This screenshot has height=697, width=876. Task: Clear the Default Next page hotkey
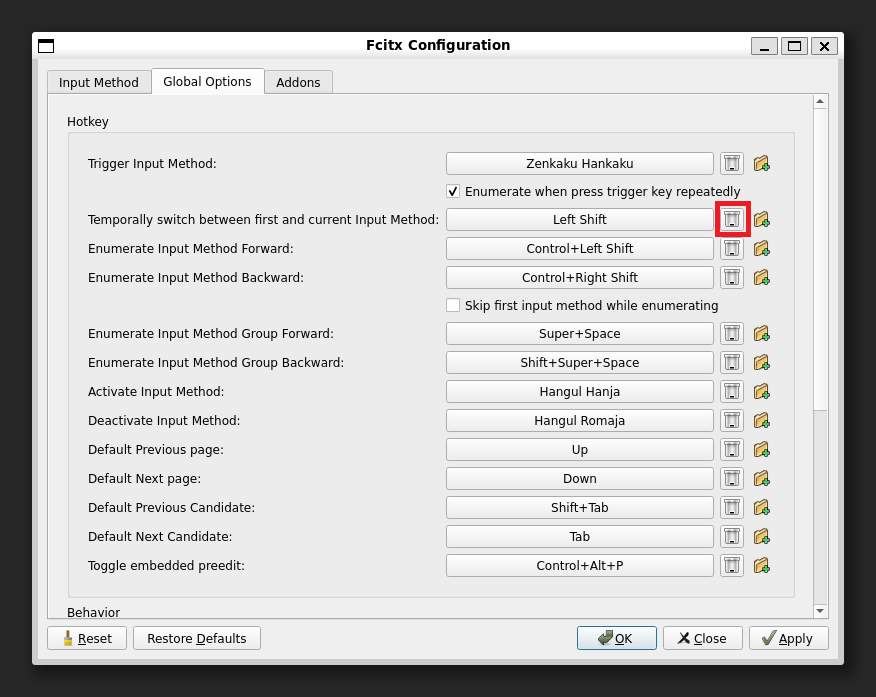click(x=731, y=479)
